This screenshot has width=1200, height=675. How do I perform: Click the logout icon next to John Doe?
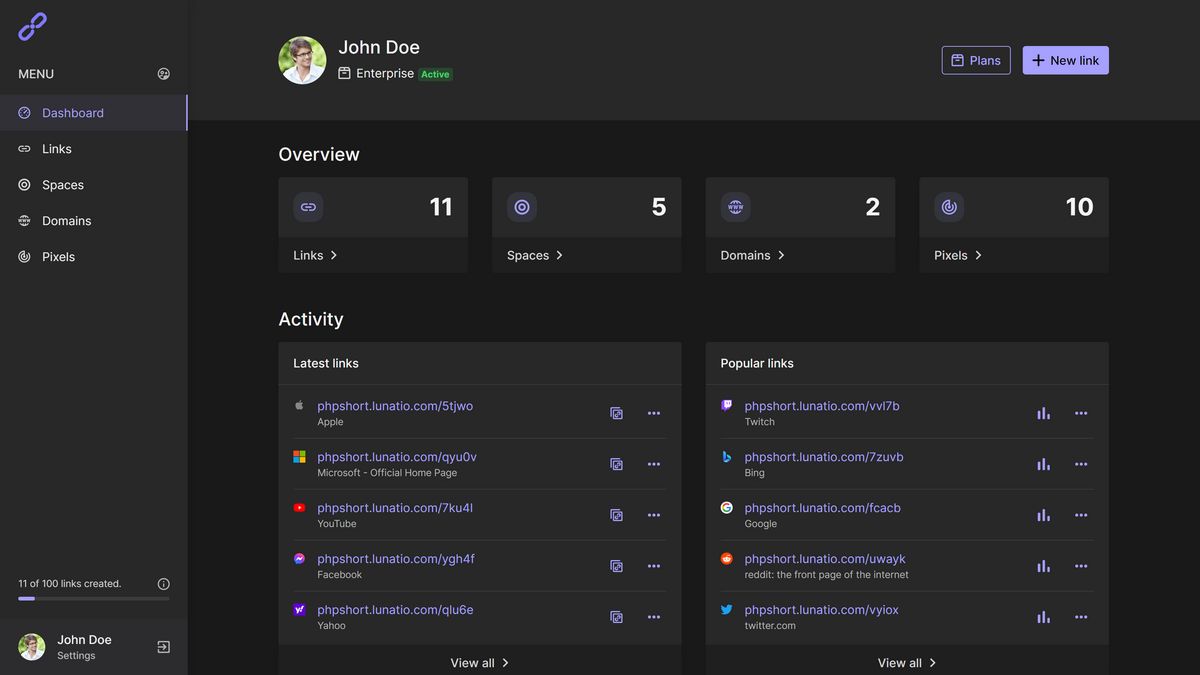coord(164,647)
